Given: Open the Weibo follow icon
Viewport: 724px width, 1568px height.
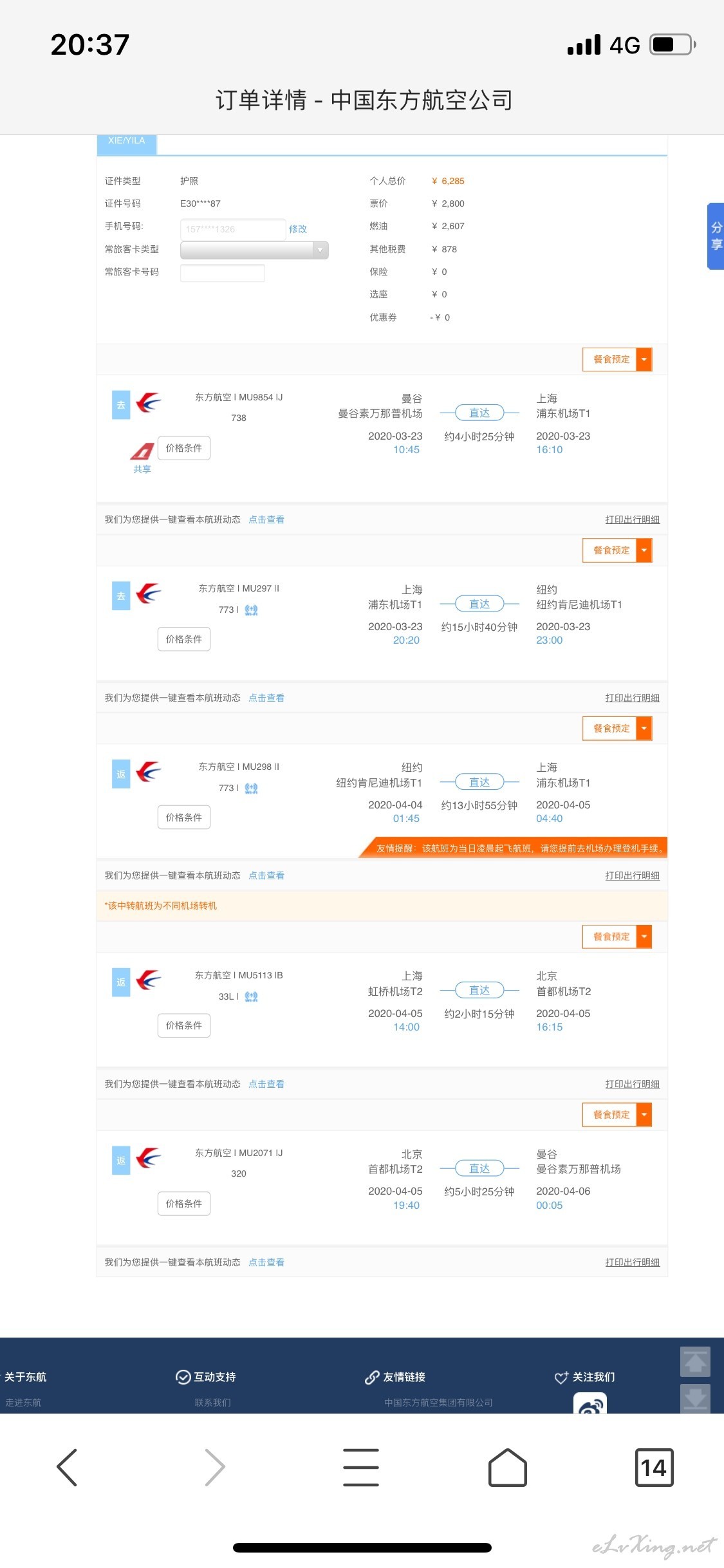Looking at the screenshot, I should click(590, 1403).
